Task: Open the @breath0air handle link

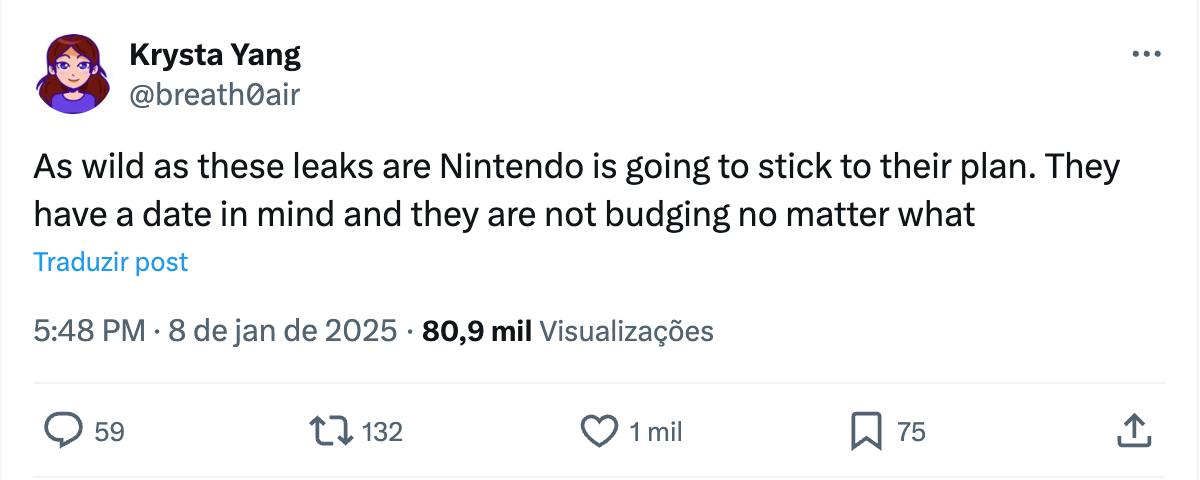Action: pyautogui.click(x=215, y=95)
